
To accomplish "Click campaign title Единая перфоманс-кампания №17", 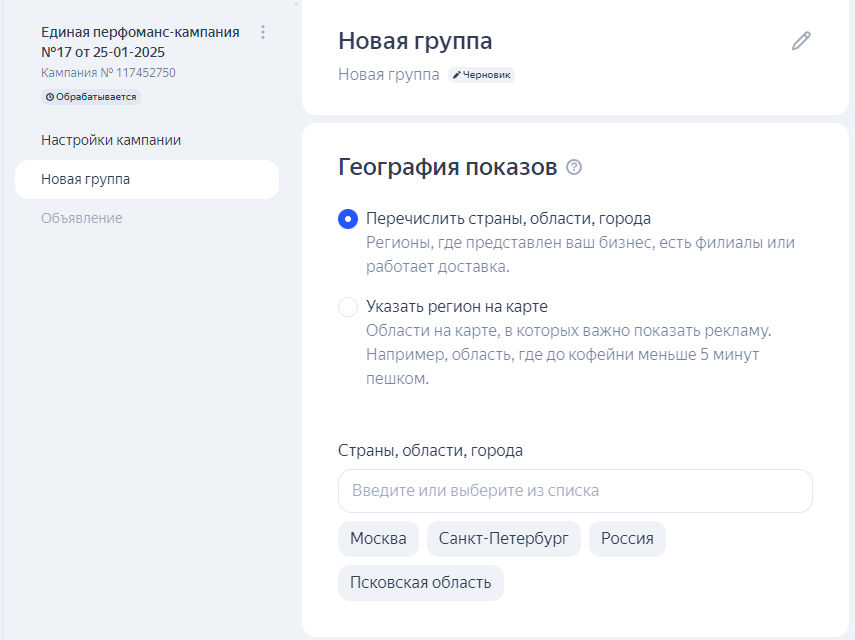I will pos(140,42).
